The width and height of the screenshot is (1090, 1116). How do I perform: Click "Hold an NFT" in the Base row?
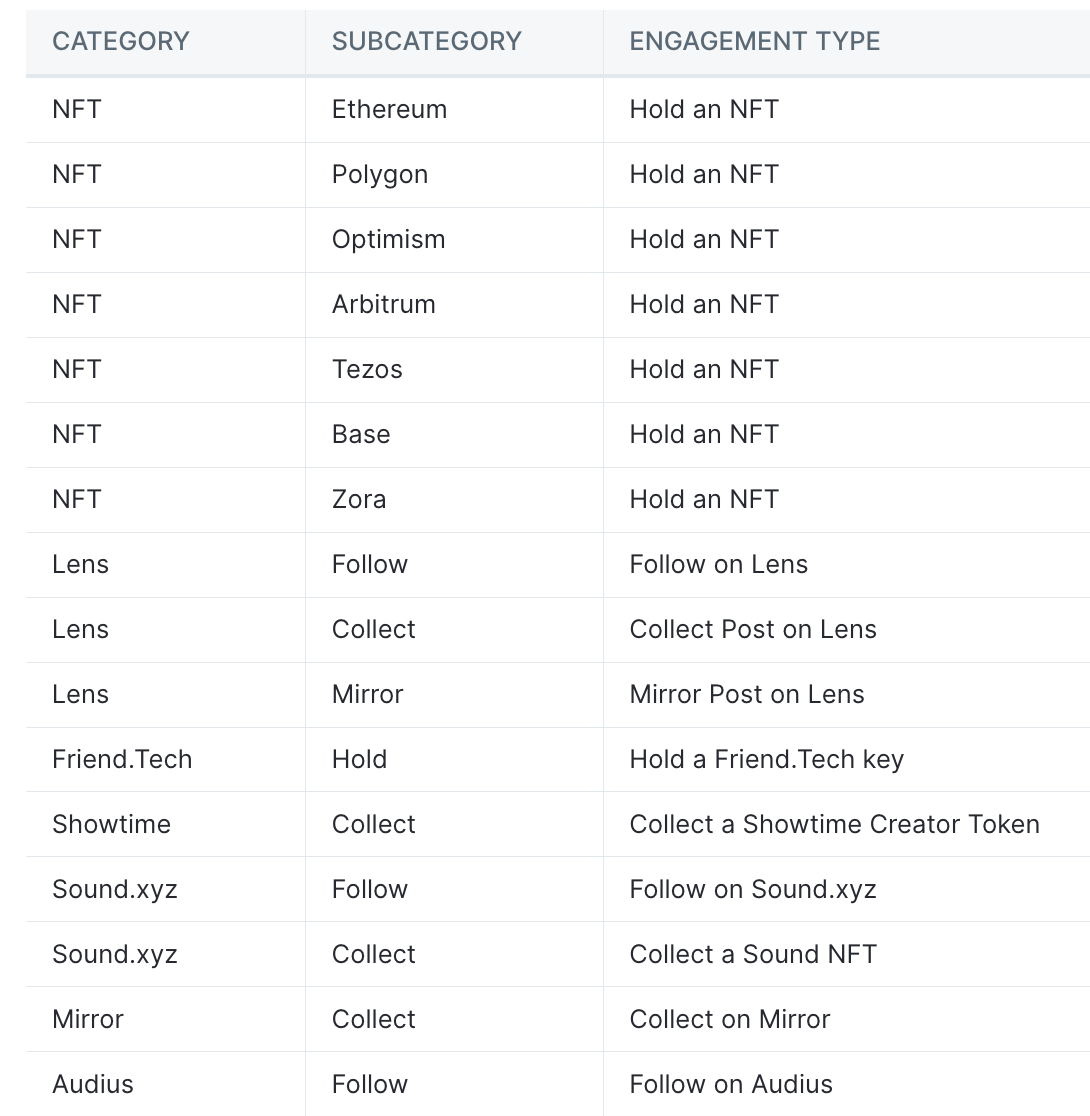(x=704, y=435)
